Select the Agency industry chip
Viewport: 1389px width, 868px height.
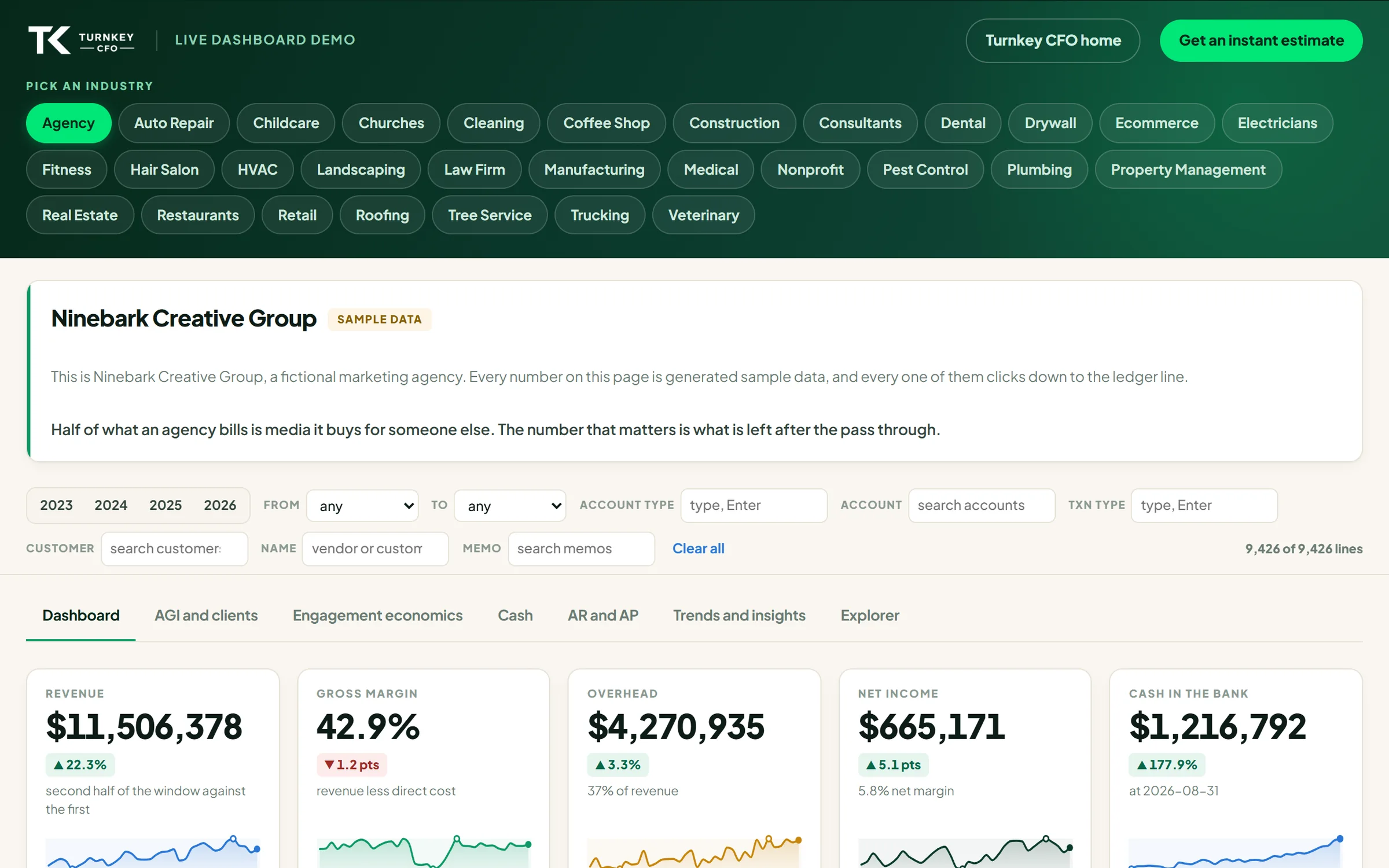click(68, 123)
